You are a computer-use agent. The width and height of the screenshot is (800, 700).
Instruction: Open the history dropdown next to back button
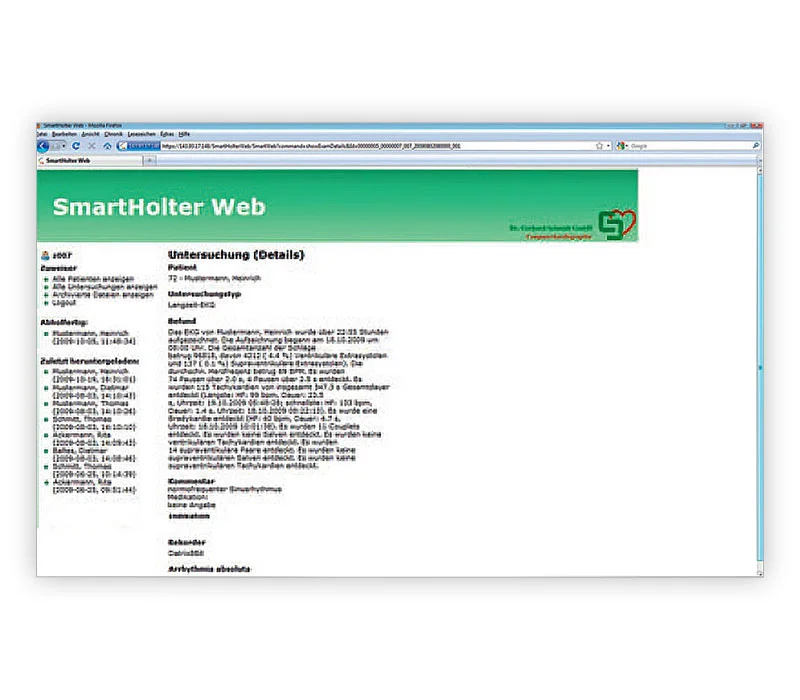coord(63,146)
